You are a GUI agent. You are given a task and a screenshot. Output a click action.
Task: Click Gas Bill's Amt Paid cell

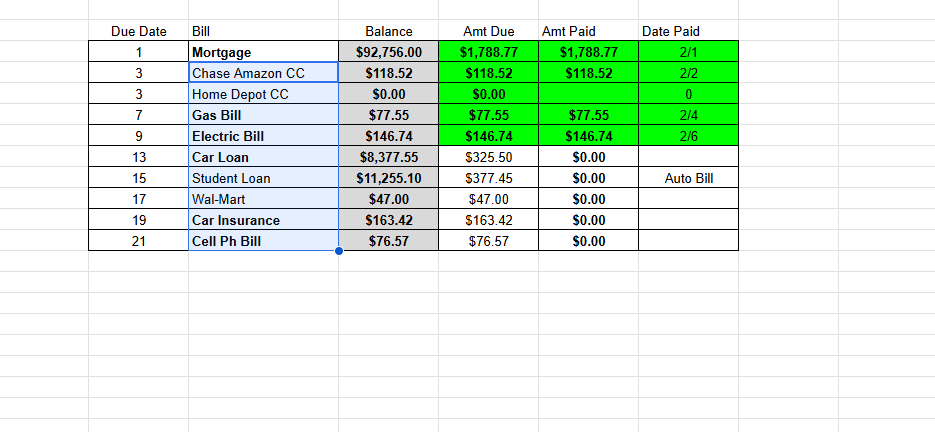coord(589,115)
